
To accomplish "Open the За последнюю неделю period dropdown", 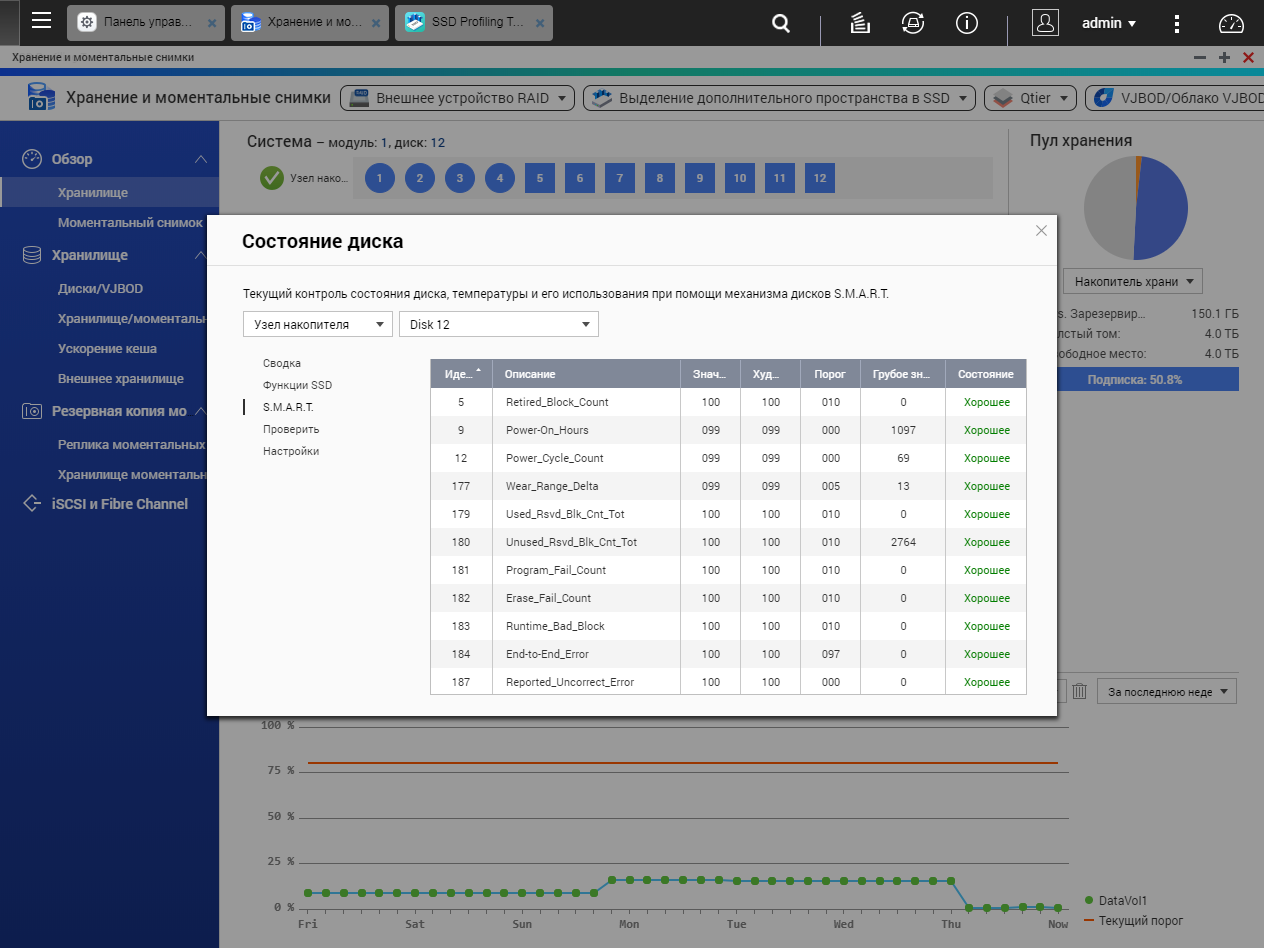I will (1167, 691).
